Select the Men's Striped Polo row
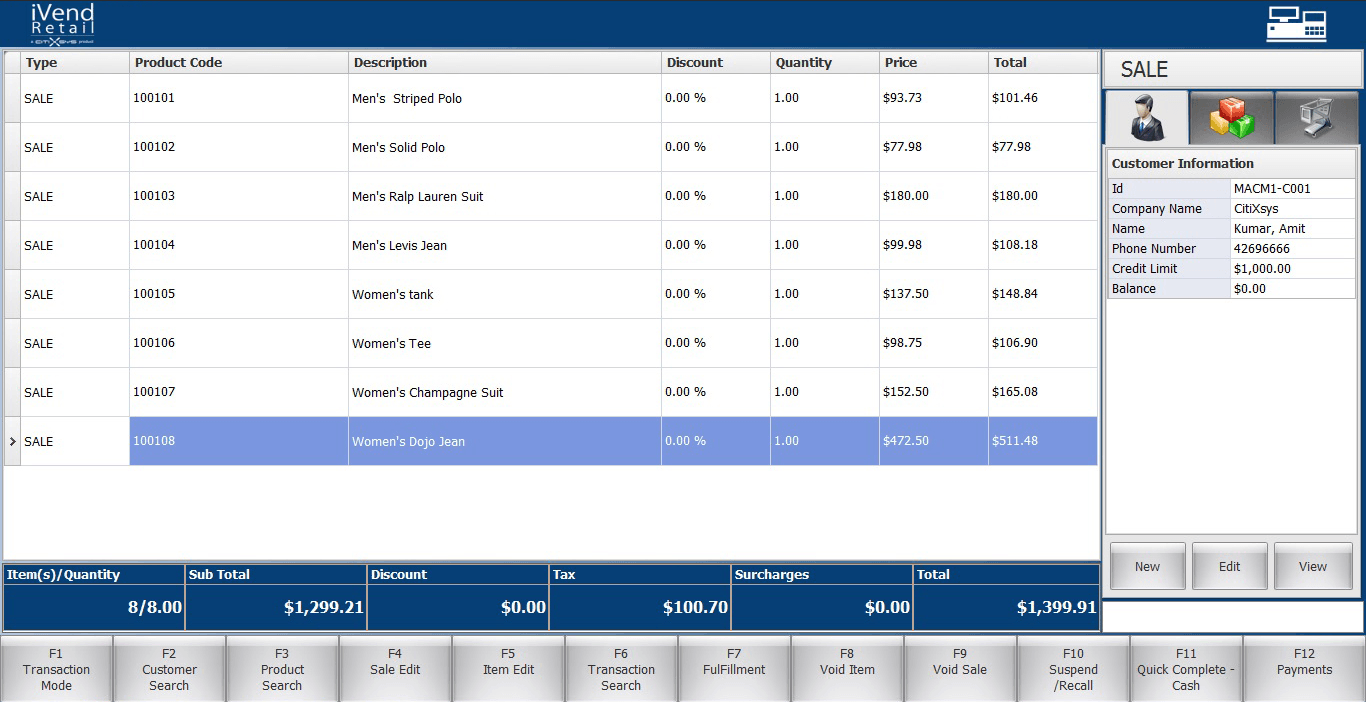 pos(407,98)
